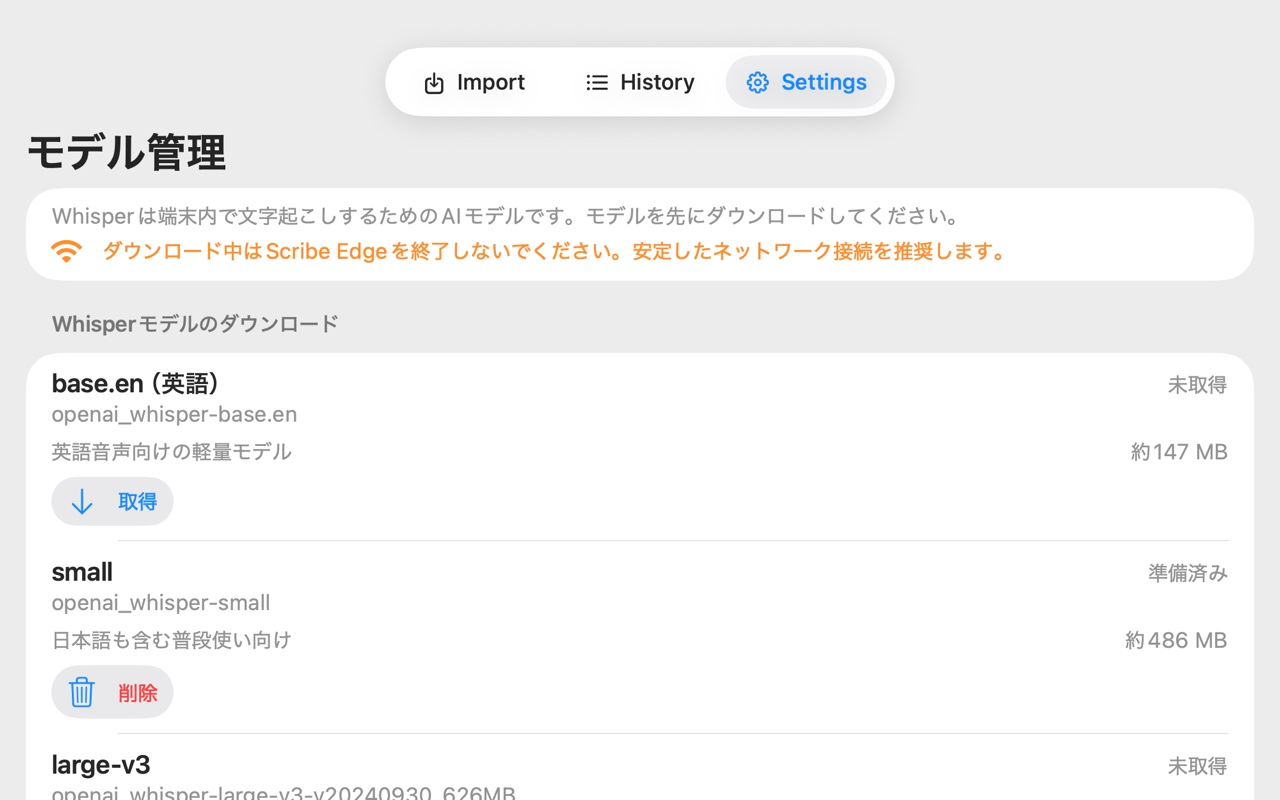Click the 約486 MB size label

click(1176, 640)
